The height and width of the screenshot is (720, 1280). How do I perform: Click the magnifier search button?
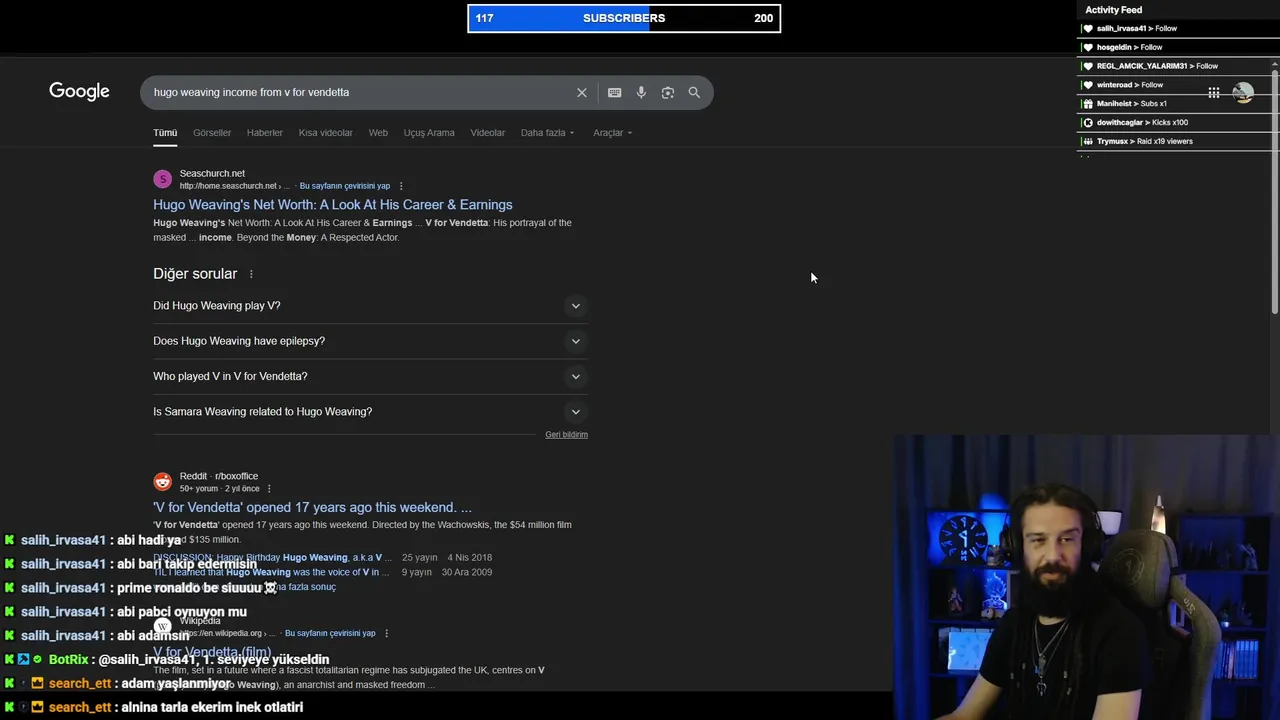click(x=694, y=92)
